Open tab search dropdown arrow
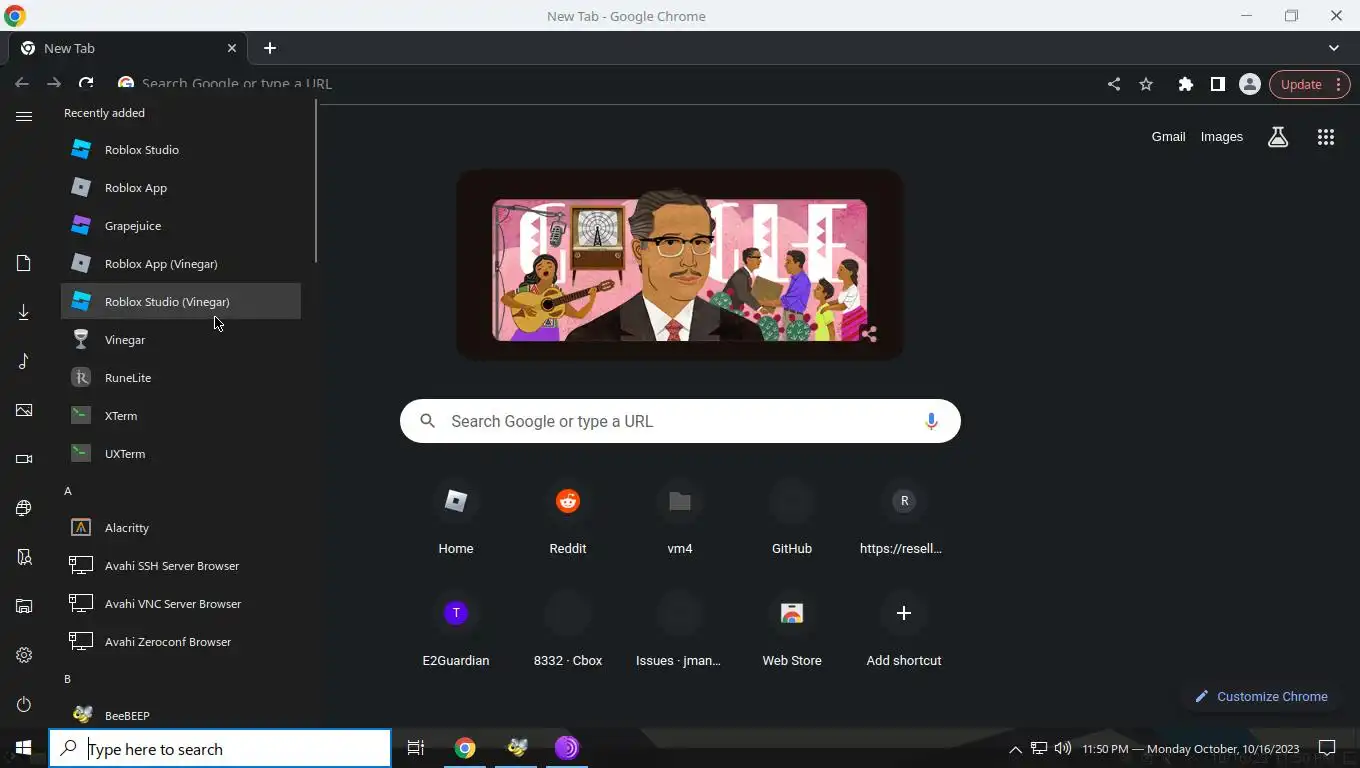Screen dimensions: 1360x768 coord(1334,48)
